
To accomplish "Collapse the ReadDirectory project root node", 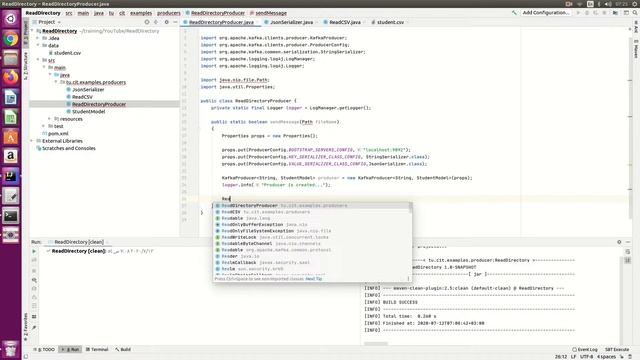I will pyautogui.click(x=32, y=31).
